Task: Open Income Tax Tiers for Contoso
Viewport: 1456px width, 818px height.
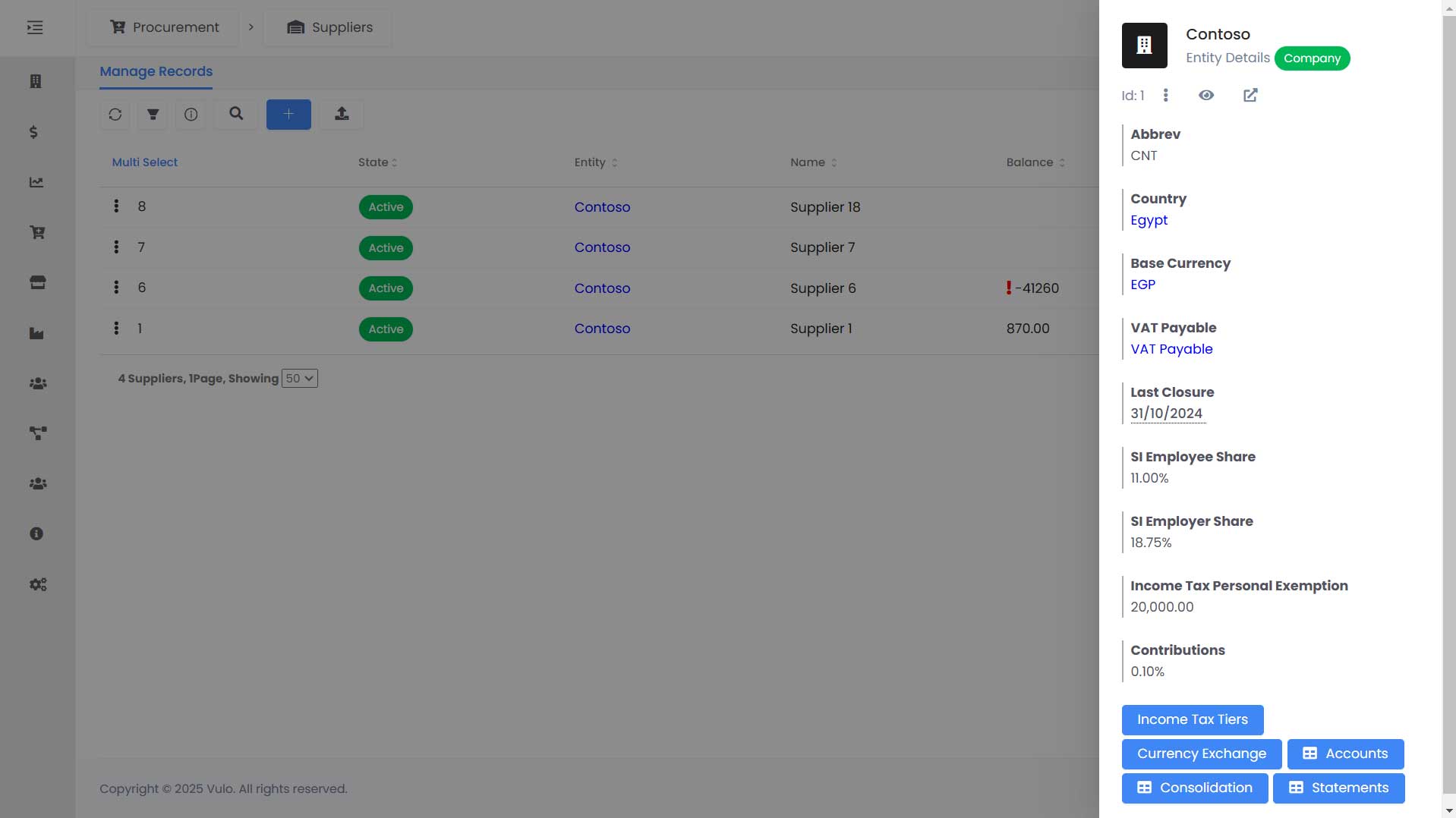Action: click(x=1192, y=719)
